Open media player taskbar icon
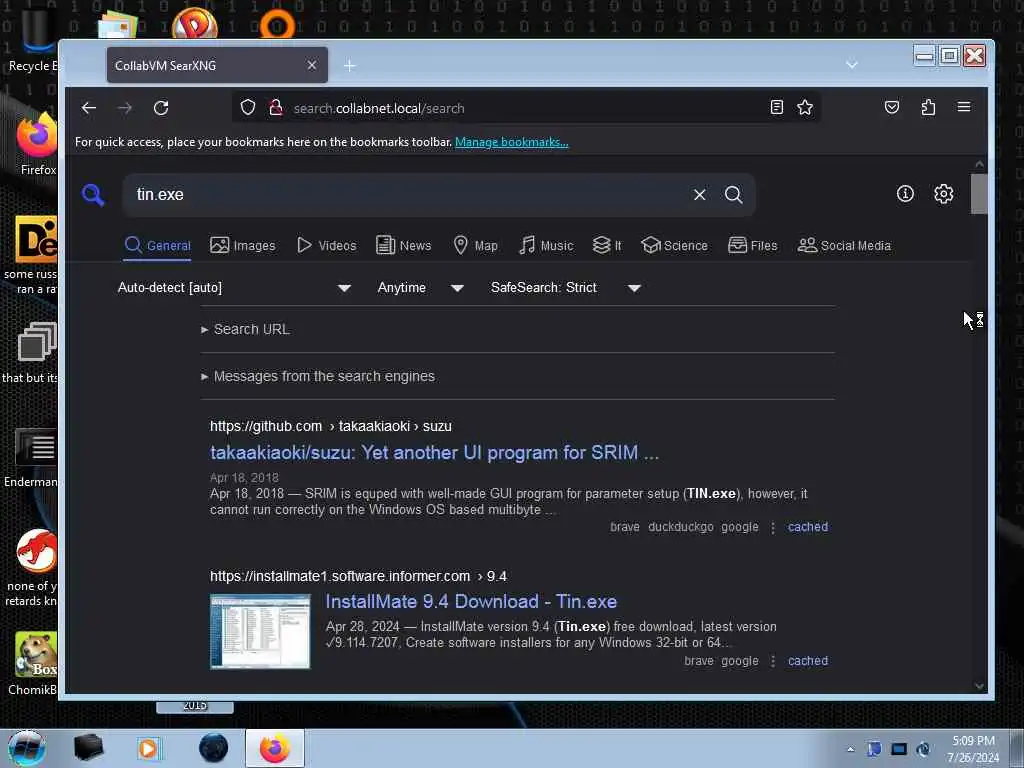1024x768 pixels. click(x=148, y=748)
